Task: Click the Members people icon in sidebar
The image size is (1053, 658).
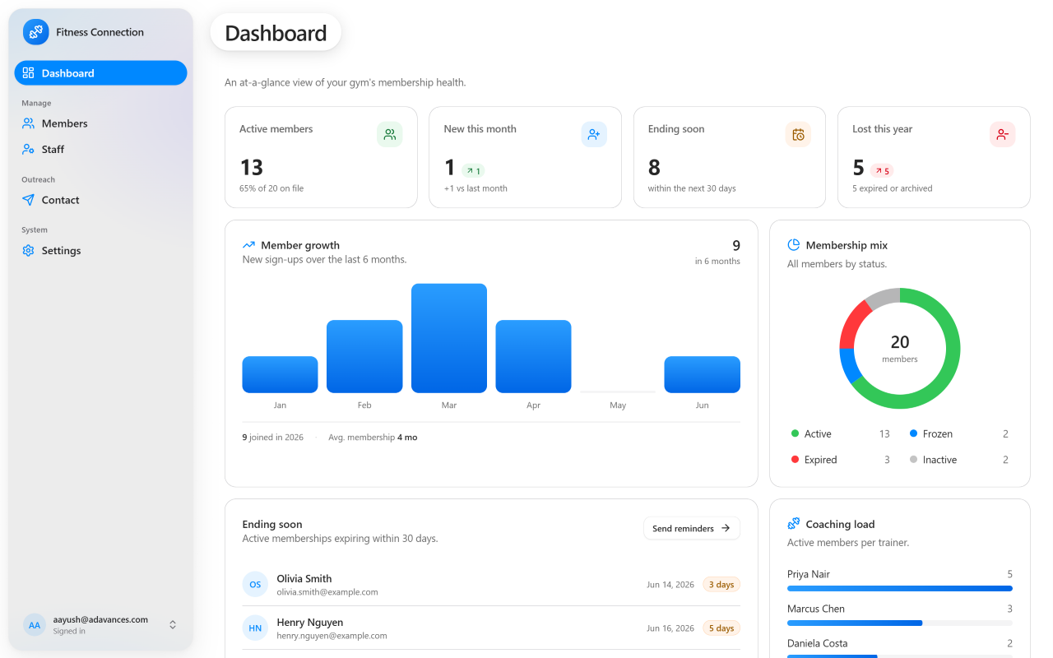Action: click(x=28, y=124)
